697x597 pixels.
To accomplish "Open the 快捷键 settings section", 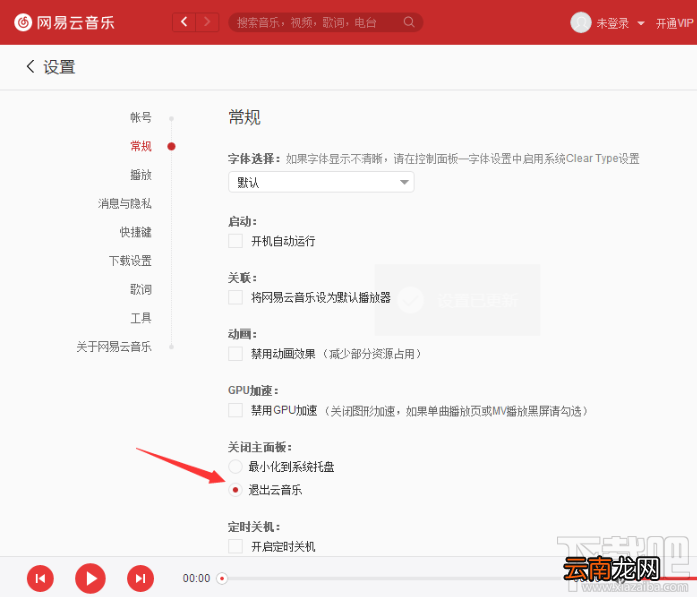I will [136, 232].
